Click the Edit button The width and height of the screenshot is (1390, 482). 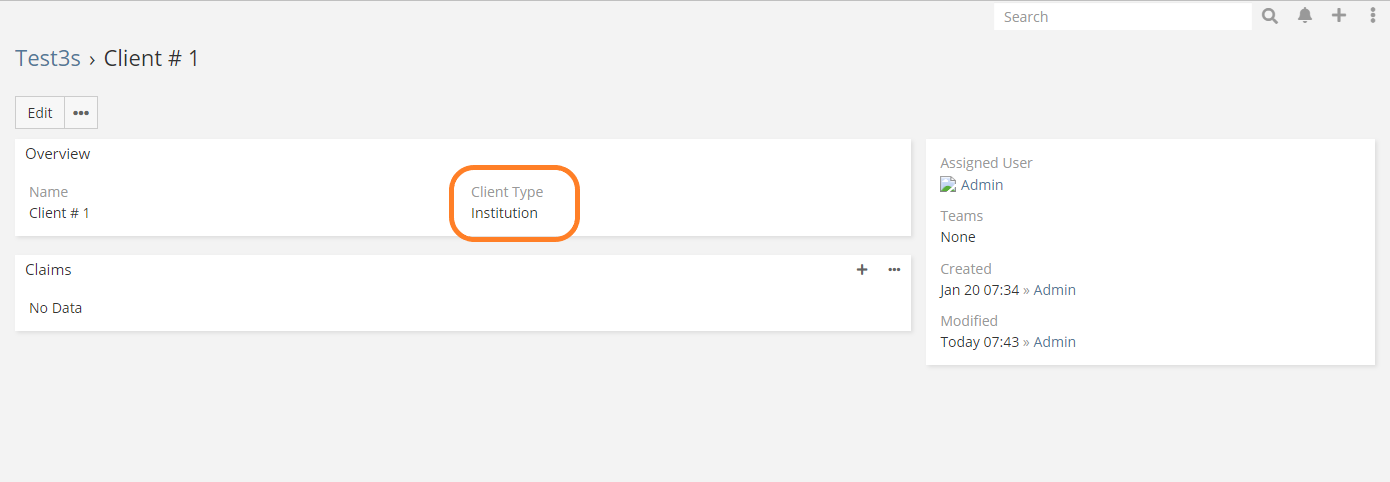[x=40, y=113]
